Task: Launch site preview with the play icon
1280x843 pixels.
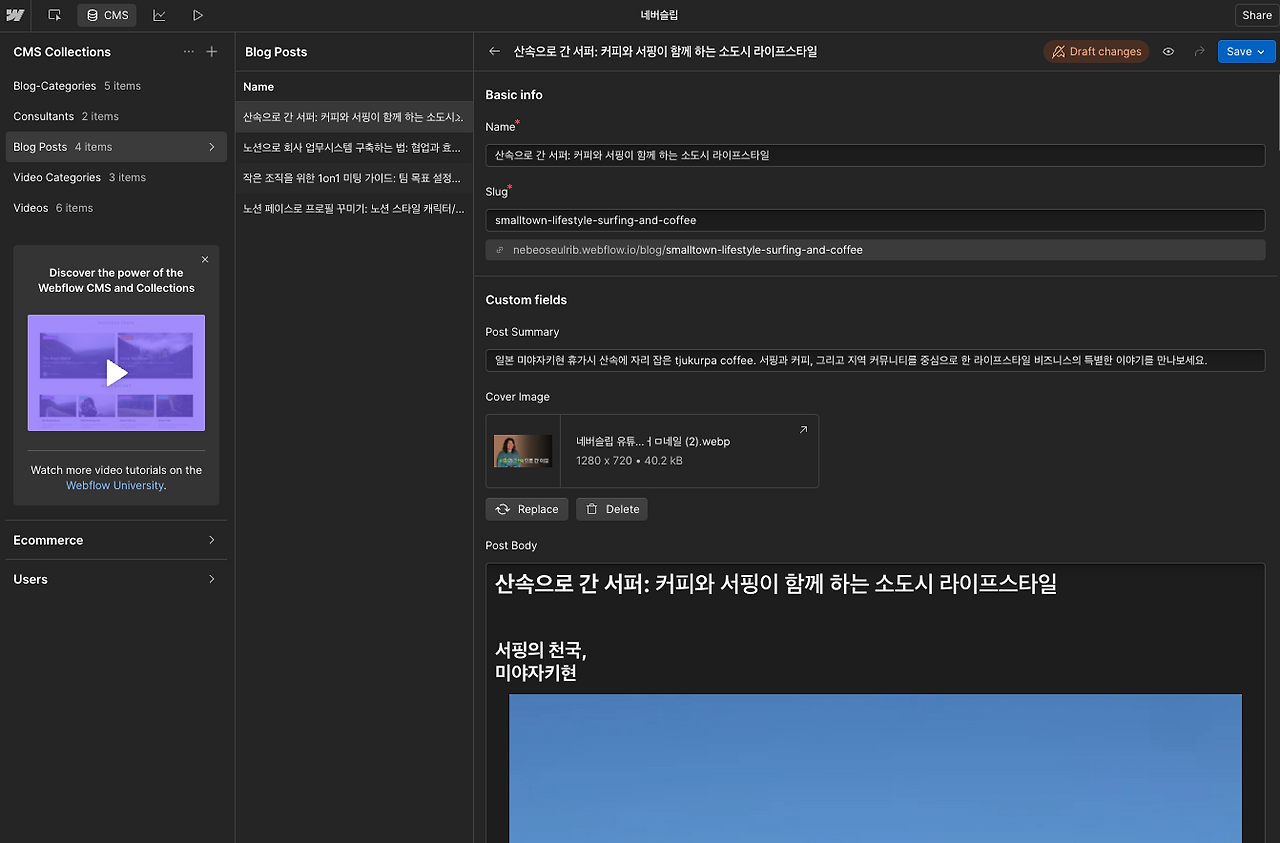Action: click(x=197, y=15)
